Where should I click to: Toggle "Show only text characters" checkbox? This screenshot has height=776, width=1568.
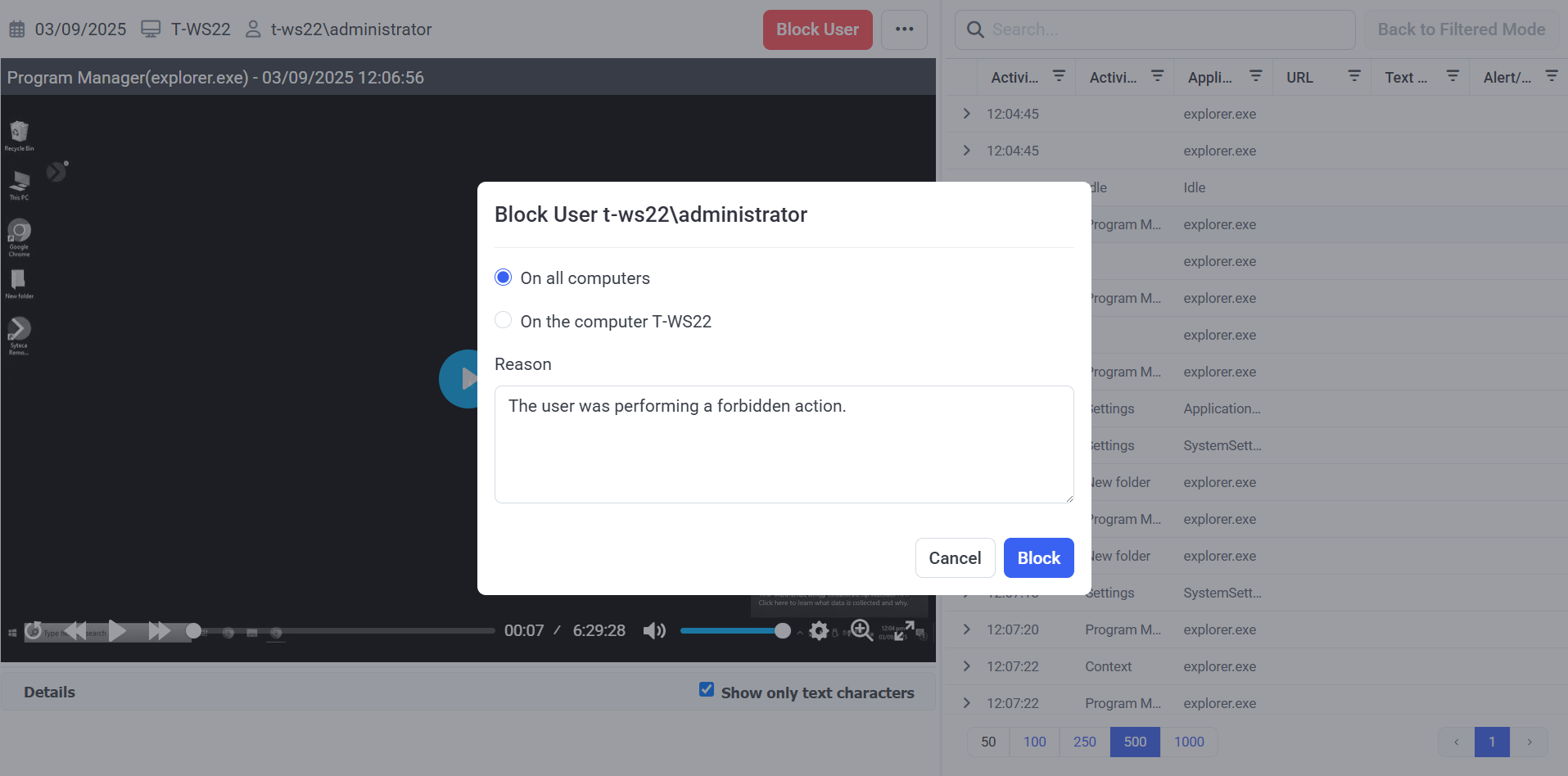(x=707, y=690)
